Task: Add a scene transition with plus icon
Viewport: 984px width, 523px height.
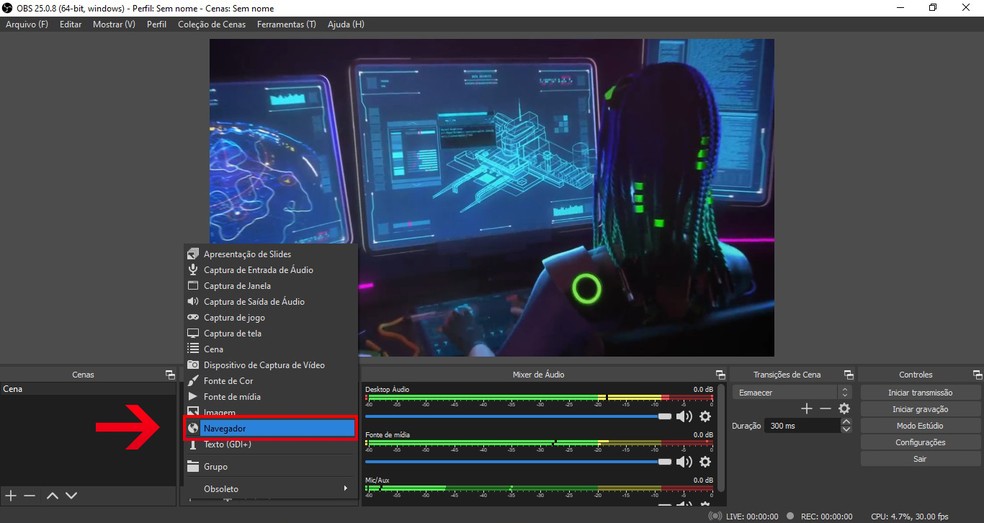Action: click(x=807, y=409)
